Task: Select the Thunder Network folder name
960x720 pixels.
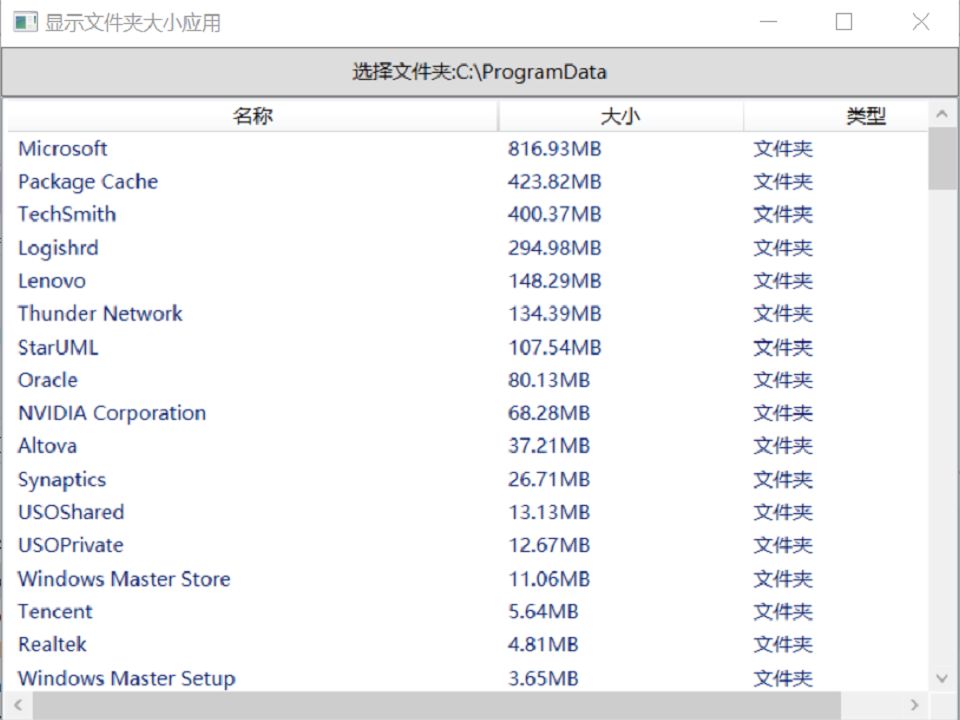Action: tap(100, 313)
